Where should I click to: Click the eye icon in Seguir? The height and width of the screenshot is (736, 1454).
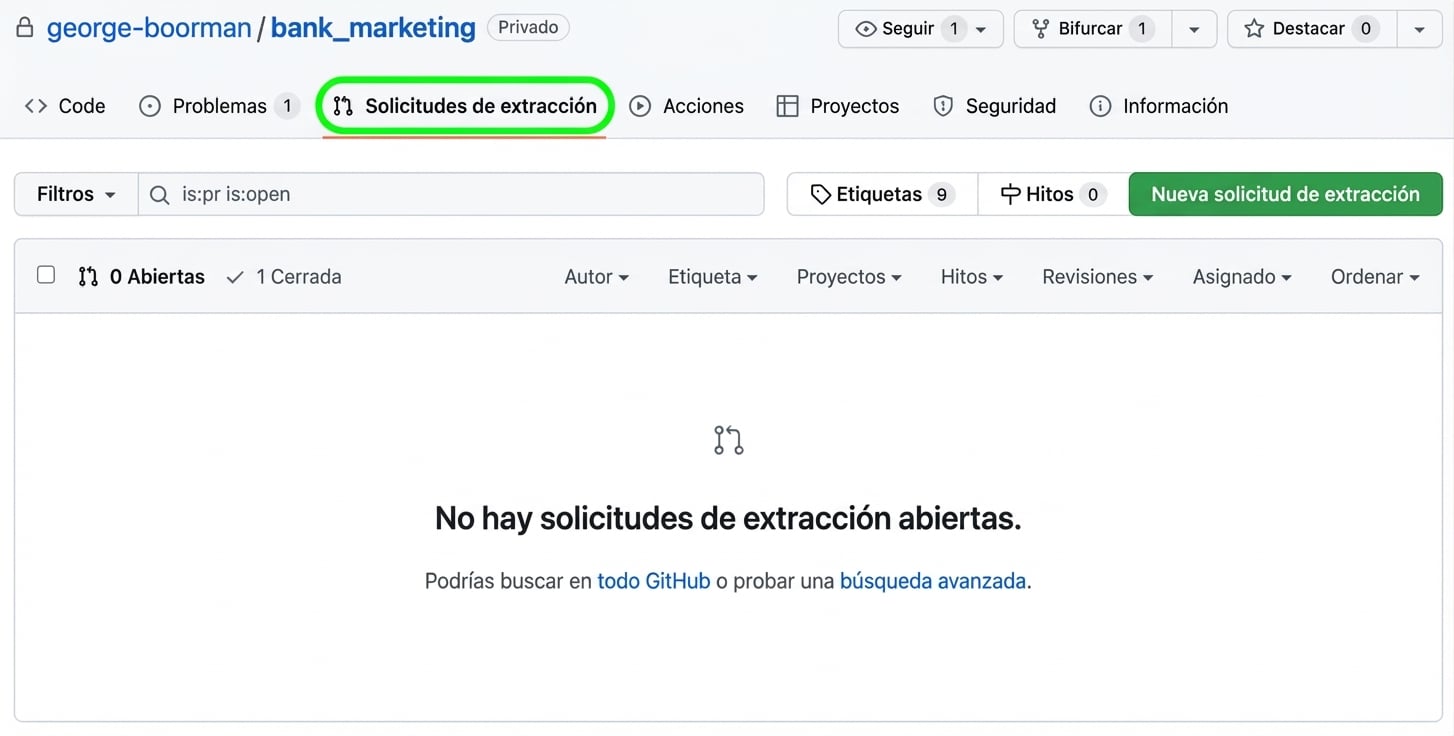click(866, 29)
